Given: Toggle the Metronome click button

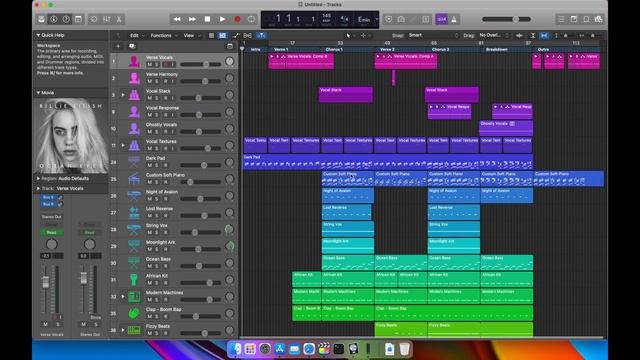Looking at the screenshot, I should point(454,19).
